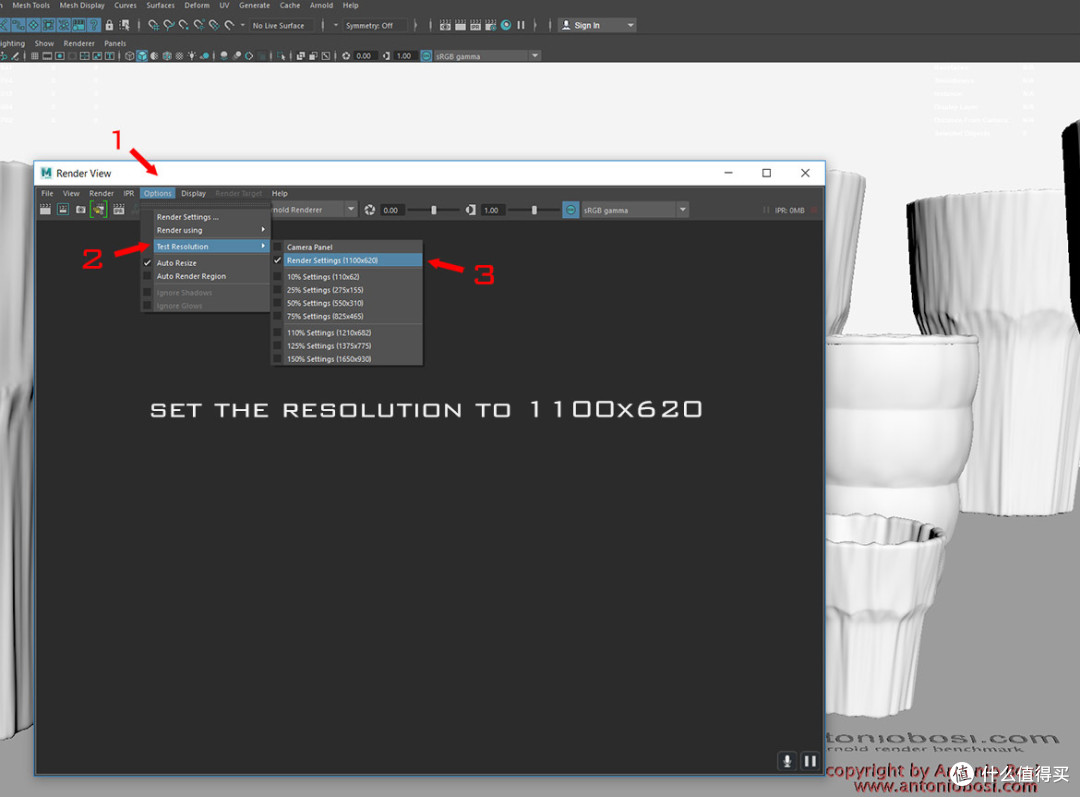Image resolution: width=1080 pixels, height=797 pixels.
Task: Click the microphone icon at Render View bottom
Action: (x=787, y=761)
